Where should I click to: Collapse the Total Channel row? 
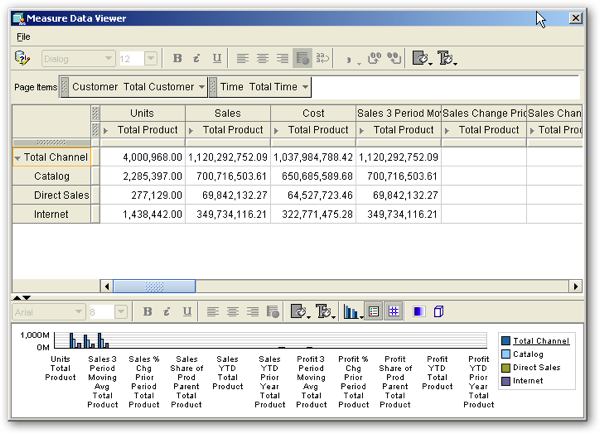pyautogui.click(x=18, y=158)
